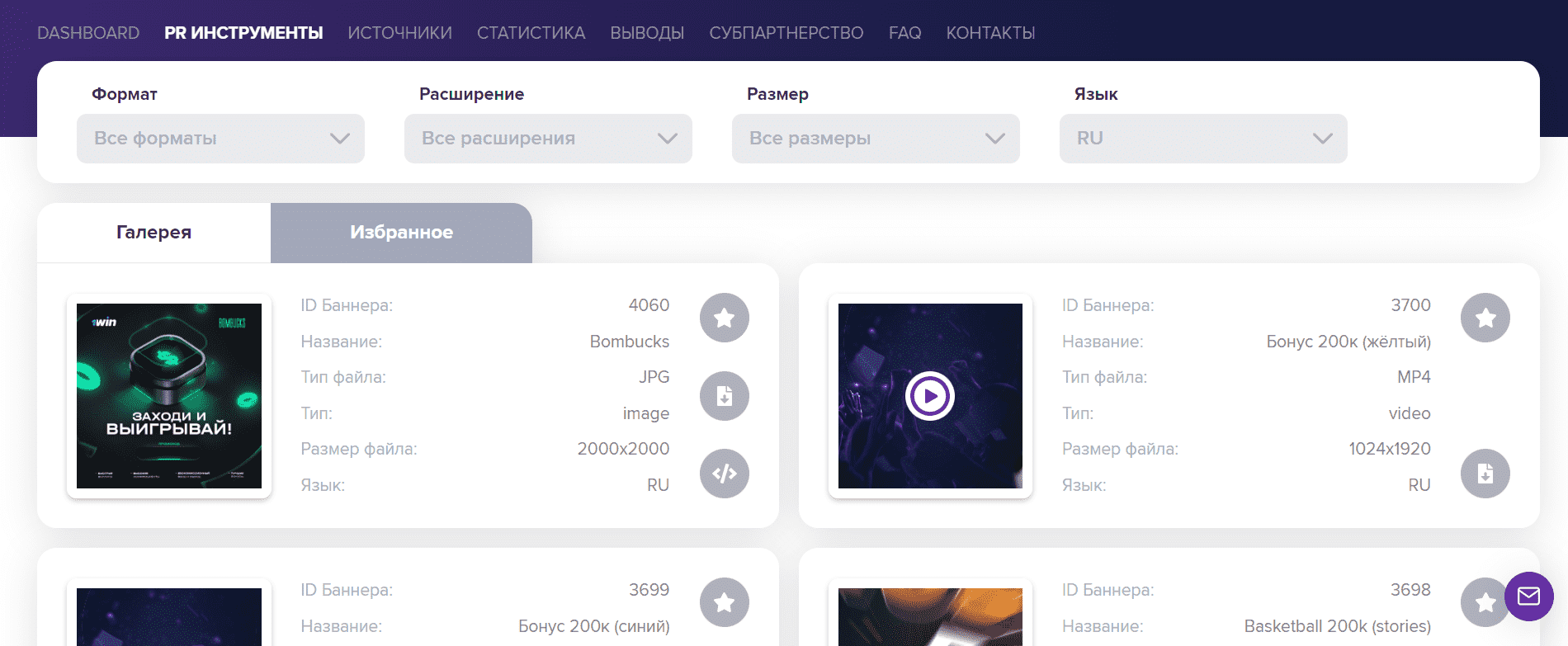Open the Формат dropdown Все форматы
The height and width of the screenshot is (646, 1568).
[220, 139]
